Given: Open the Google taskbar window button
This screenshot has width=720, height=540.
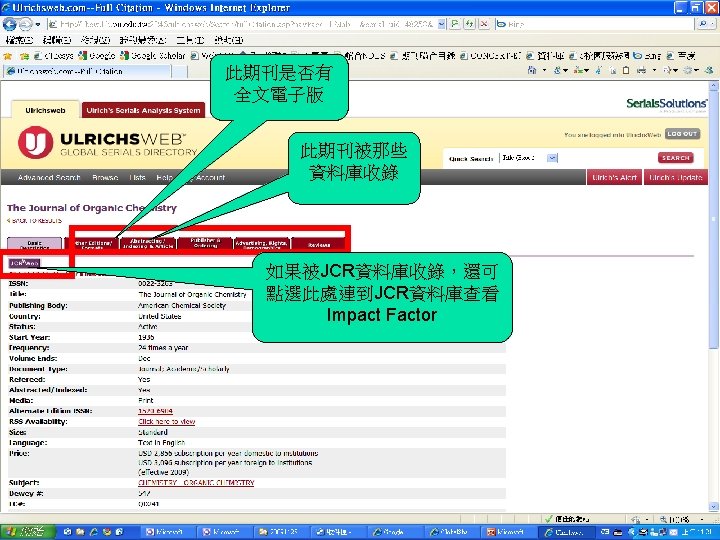Looking at the screenshot, I should coord(394,532).
